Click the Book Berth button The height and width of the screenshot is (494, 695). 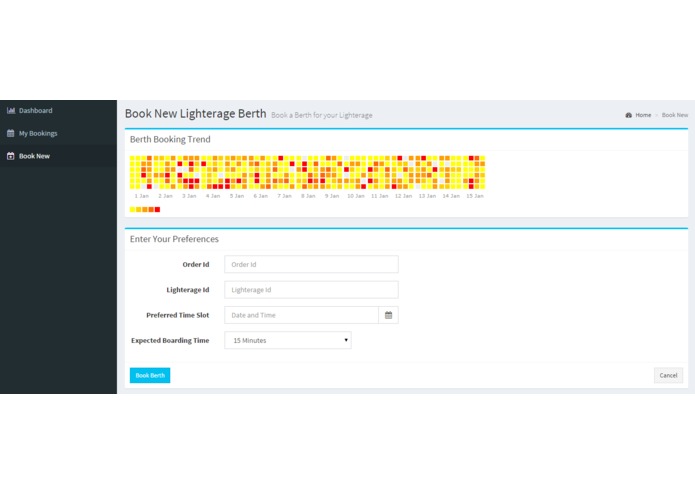[150, 375]
